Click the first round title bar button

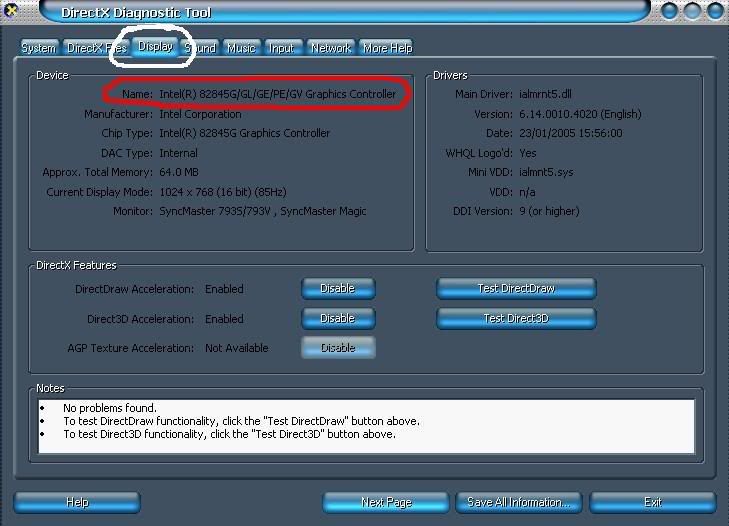coord(669,11)
